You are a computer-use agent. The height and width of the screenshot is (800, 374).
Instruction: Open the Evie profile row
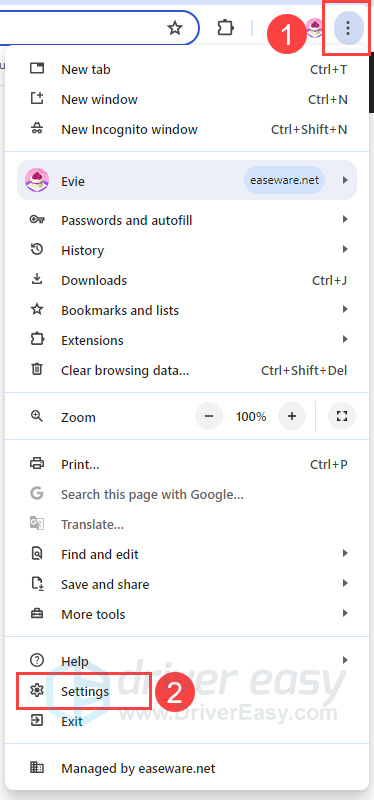[x=187, y=180]
